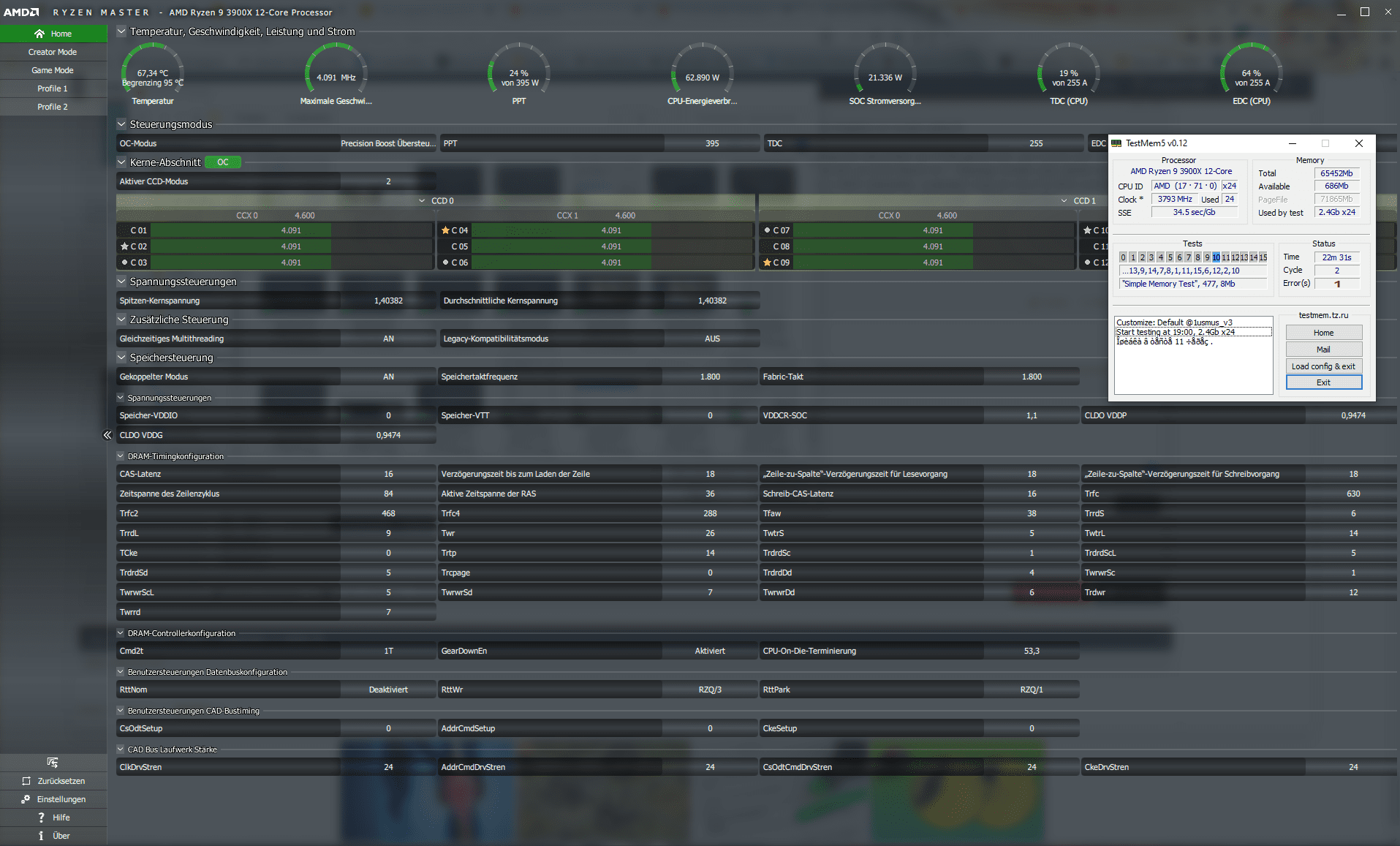Collapse the top-level Spannungssteuerungen section above Spitzen-Kernspannung
The width and height of the screenshot is (1400, 846).
[121, 282]
